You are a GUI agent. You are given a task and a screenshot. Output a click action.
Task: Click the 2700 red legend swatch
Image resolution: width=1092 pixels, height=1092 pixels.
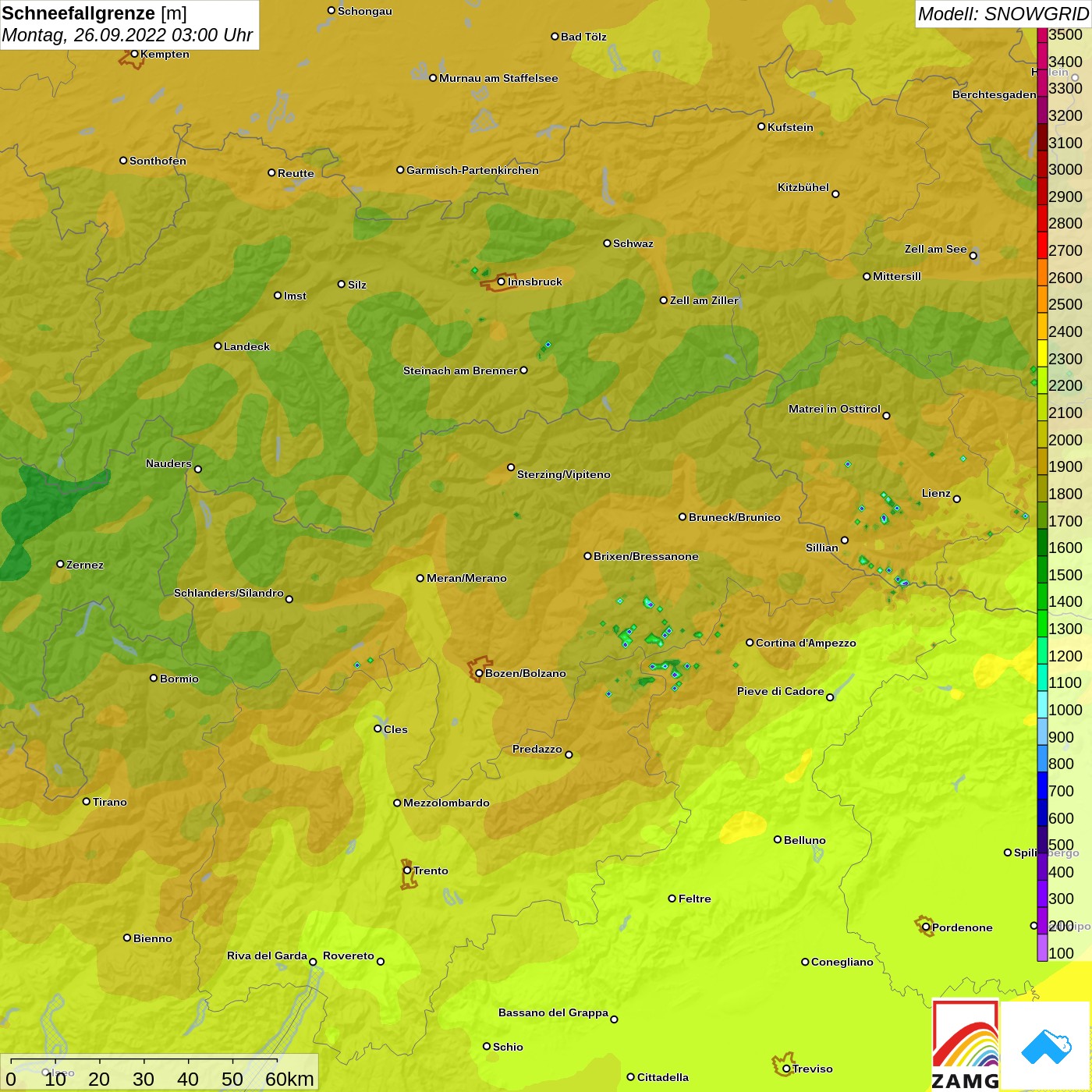point(1042,245)
